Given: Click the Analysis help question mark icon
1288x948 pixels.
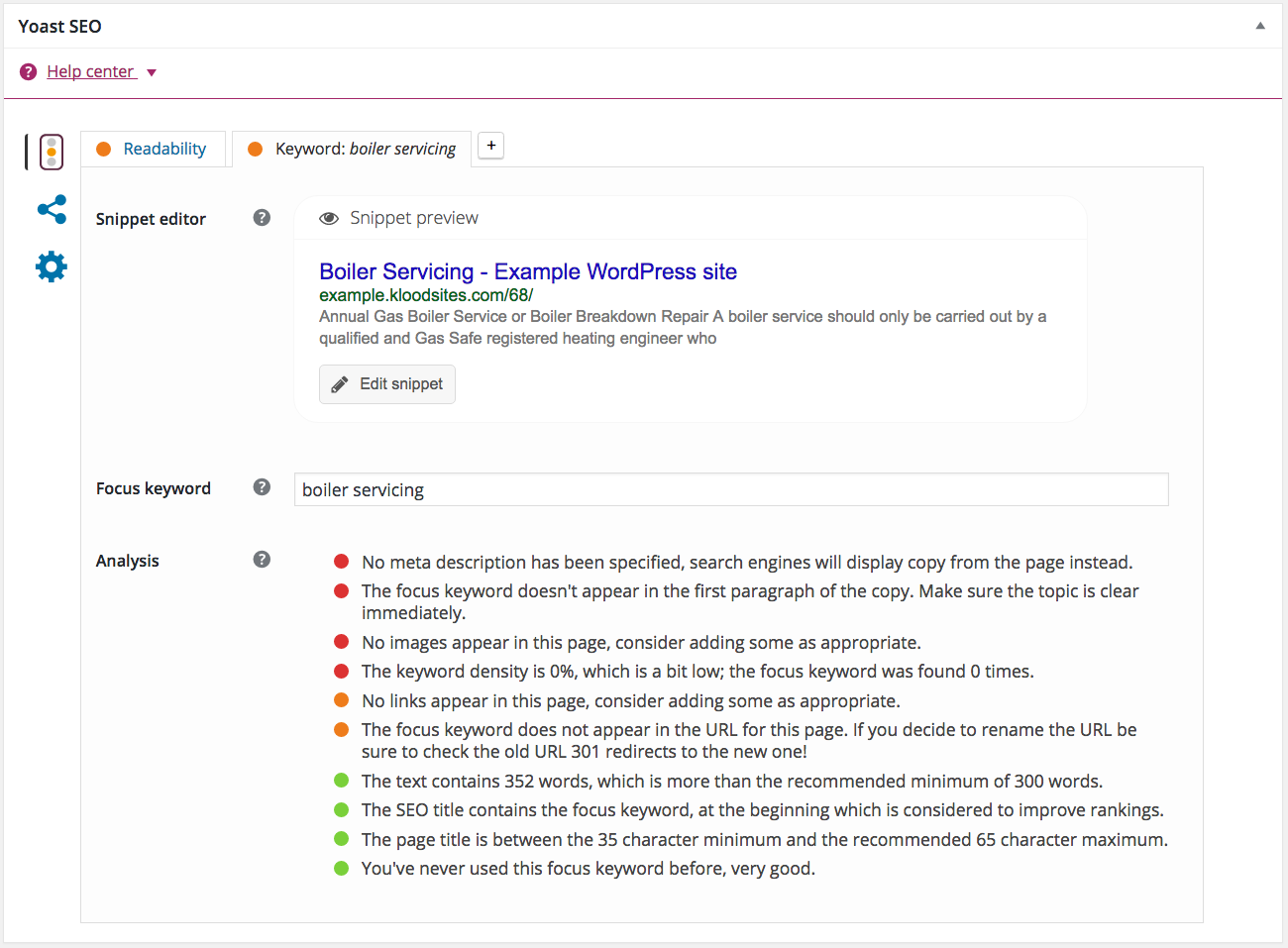Looking at the screenshot, I should click(262, 560).
